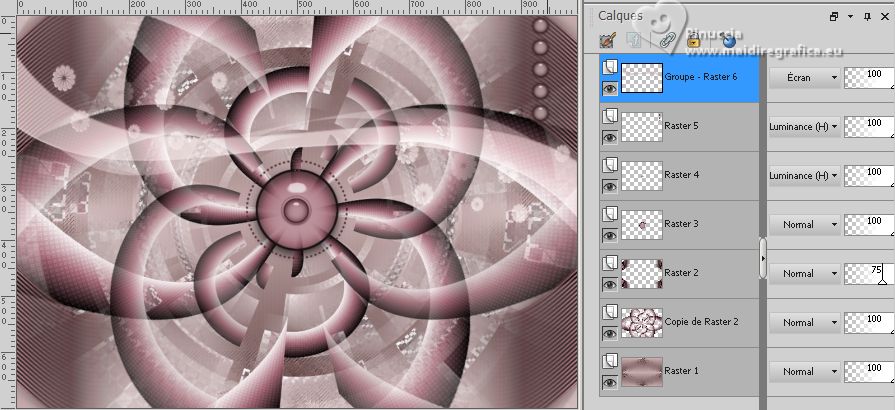Select layer name Raster 2
895x410 pixels.
point(682,273)
